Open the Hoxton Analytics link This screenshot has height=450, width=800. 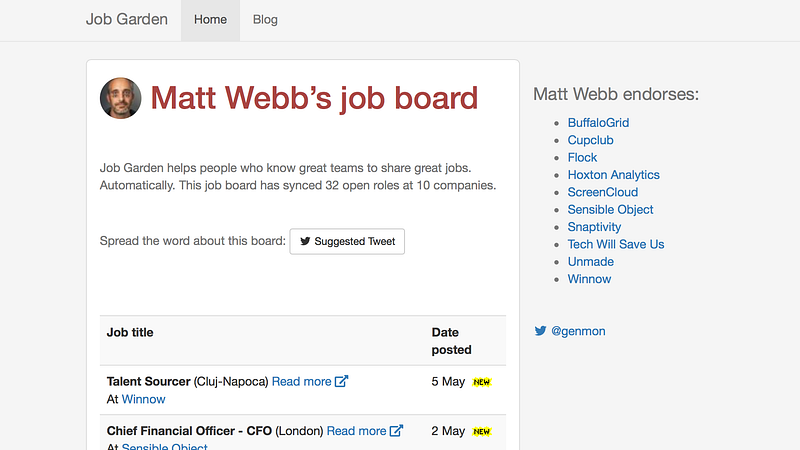click(x=613, y=175)
